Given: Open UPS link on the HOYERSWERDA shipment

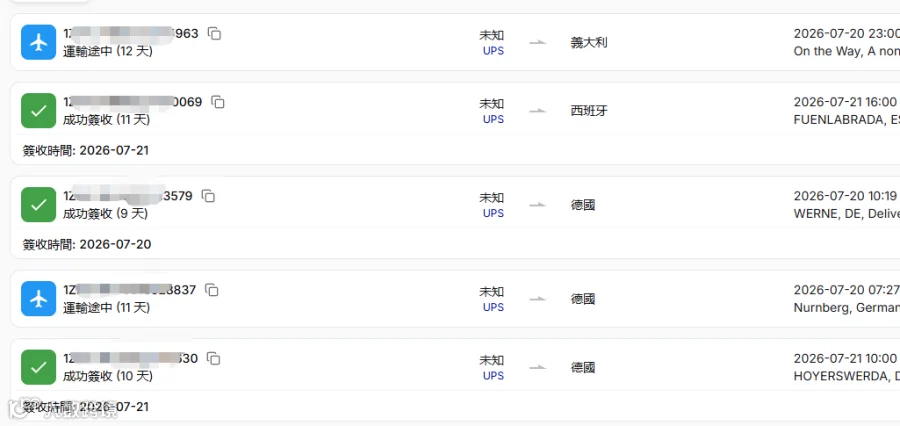Looking at the screenshot, I should tap(493, 375).
